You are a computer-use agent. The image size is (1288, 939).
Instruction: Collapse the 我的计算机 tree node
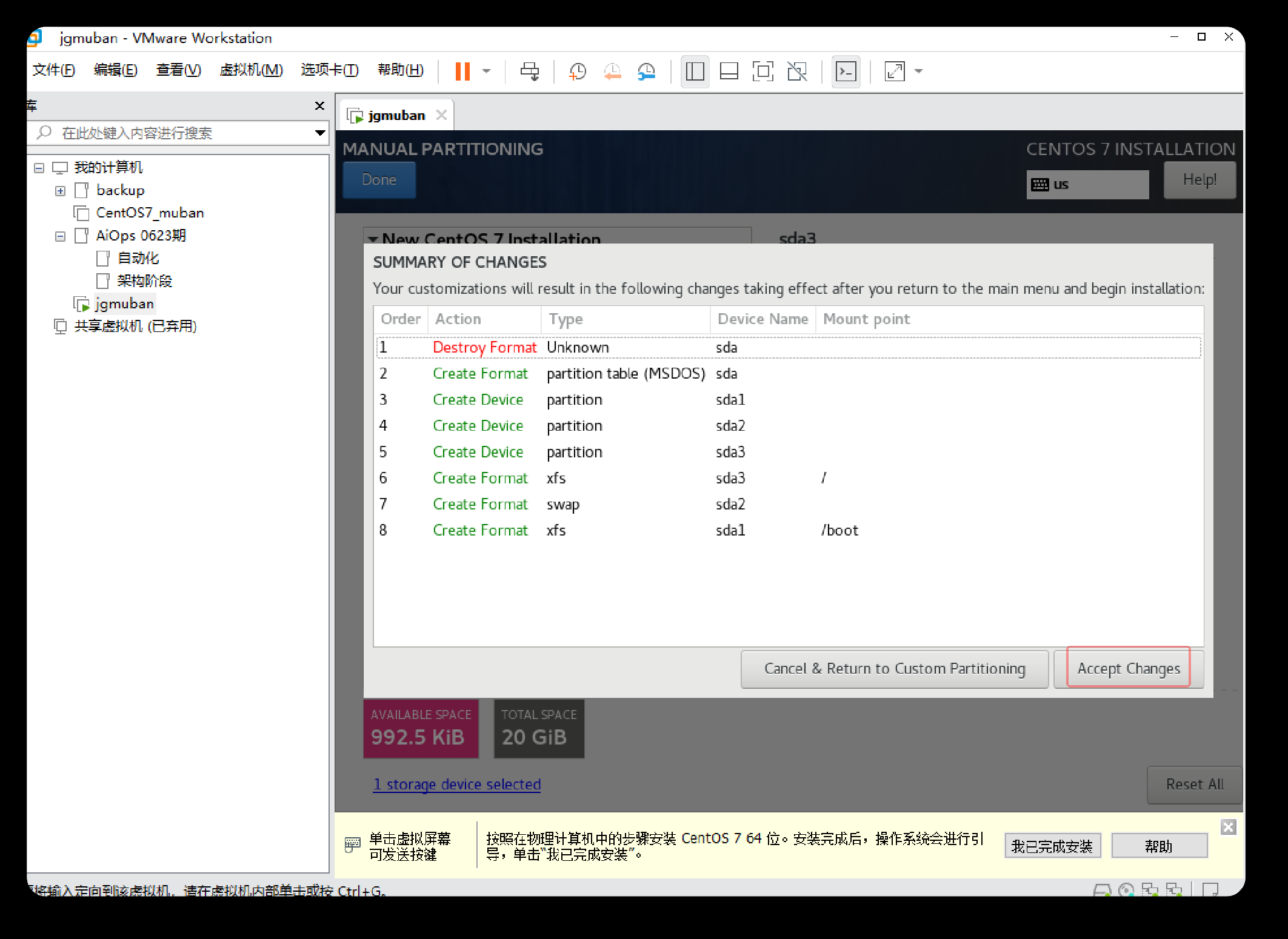pos(39,168)
